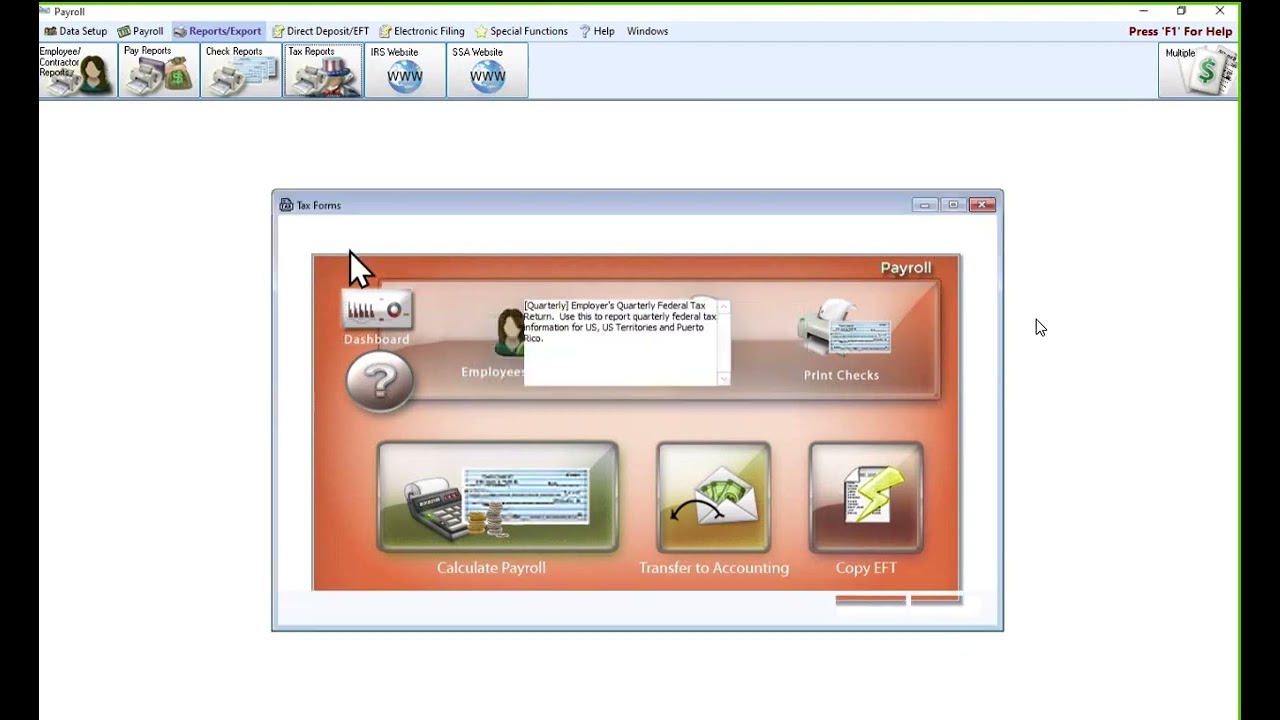Viewport: 1280px width, 720px height.
Task: Click the Multiple icon at top right
Action: tap(1198, 70)
